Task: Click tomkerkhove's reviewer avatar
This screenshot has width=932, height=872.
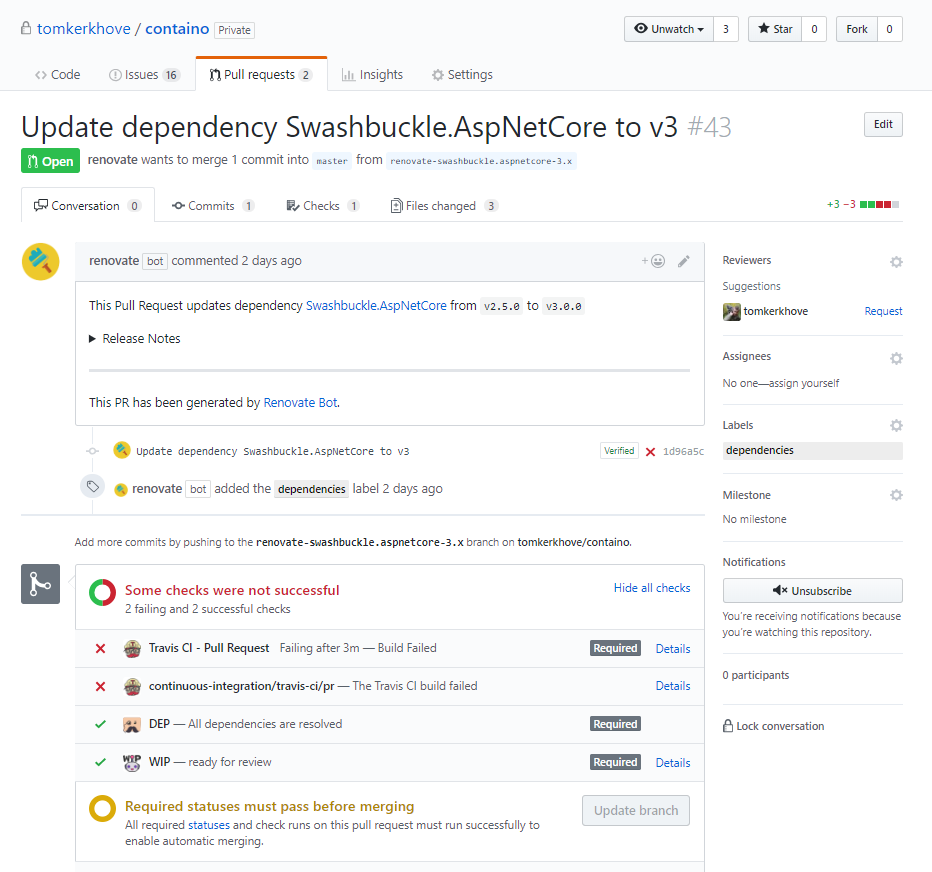Action: pos(732,311)
